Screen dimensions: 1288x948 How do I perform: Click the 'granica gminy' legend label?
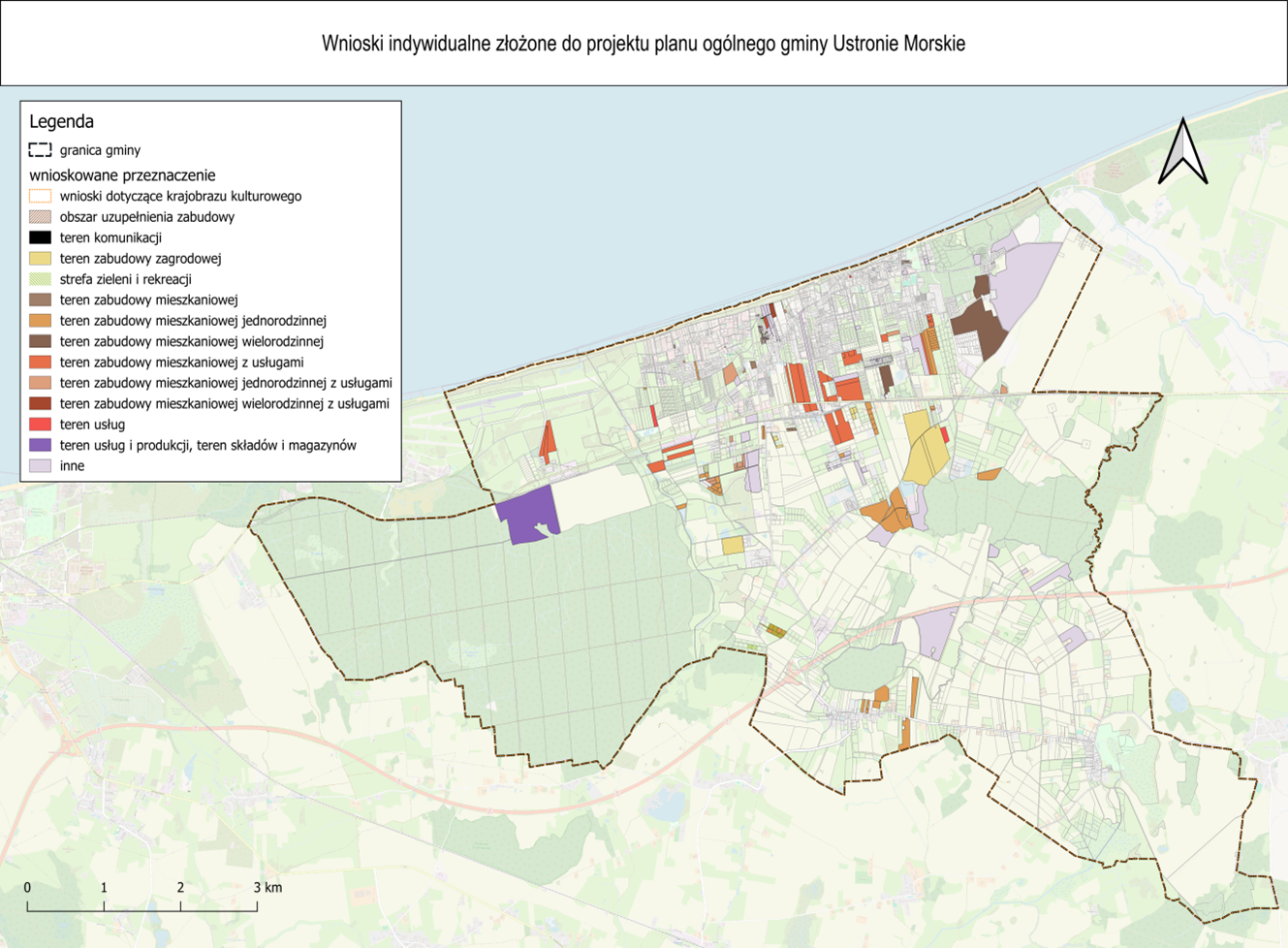click(100, 150)
